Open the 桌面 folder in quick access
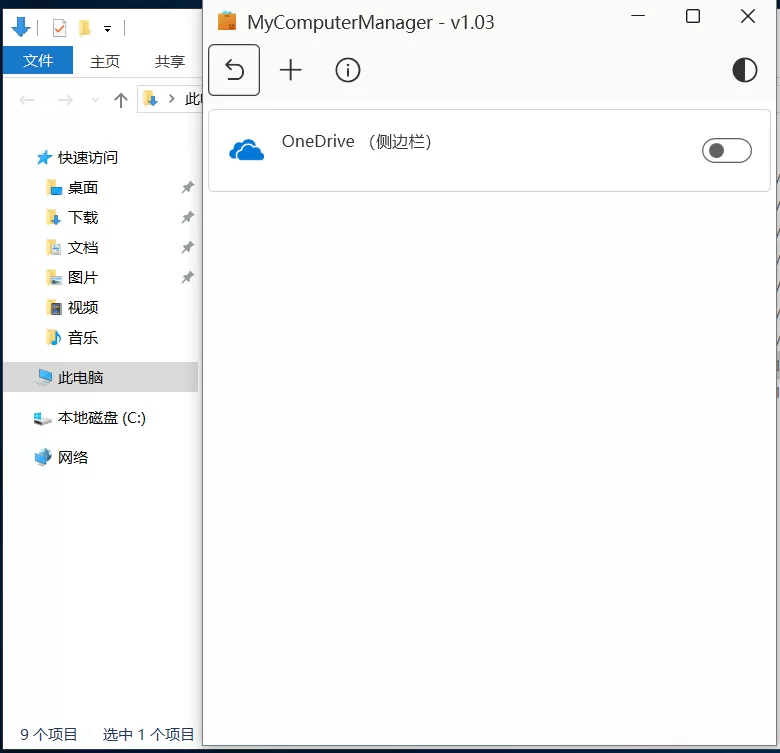The height and width of the screenshot is (753, 780). coord(73,188)
